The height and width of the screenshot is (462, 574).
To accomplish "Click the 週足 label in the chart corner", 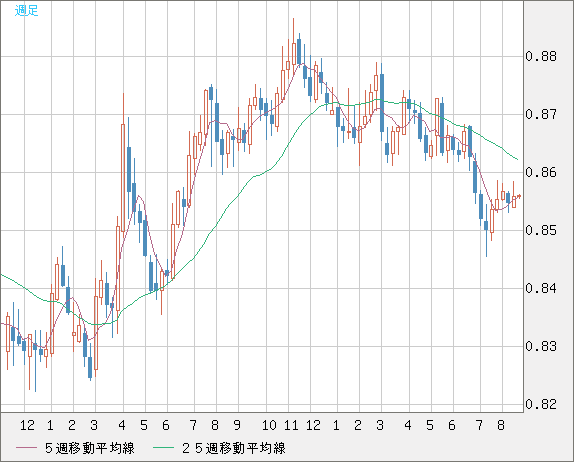I will (26, 11).
